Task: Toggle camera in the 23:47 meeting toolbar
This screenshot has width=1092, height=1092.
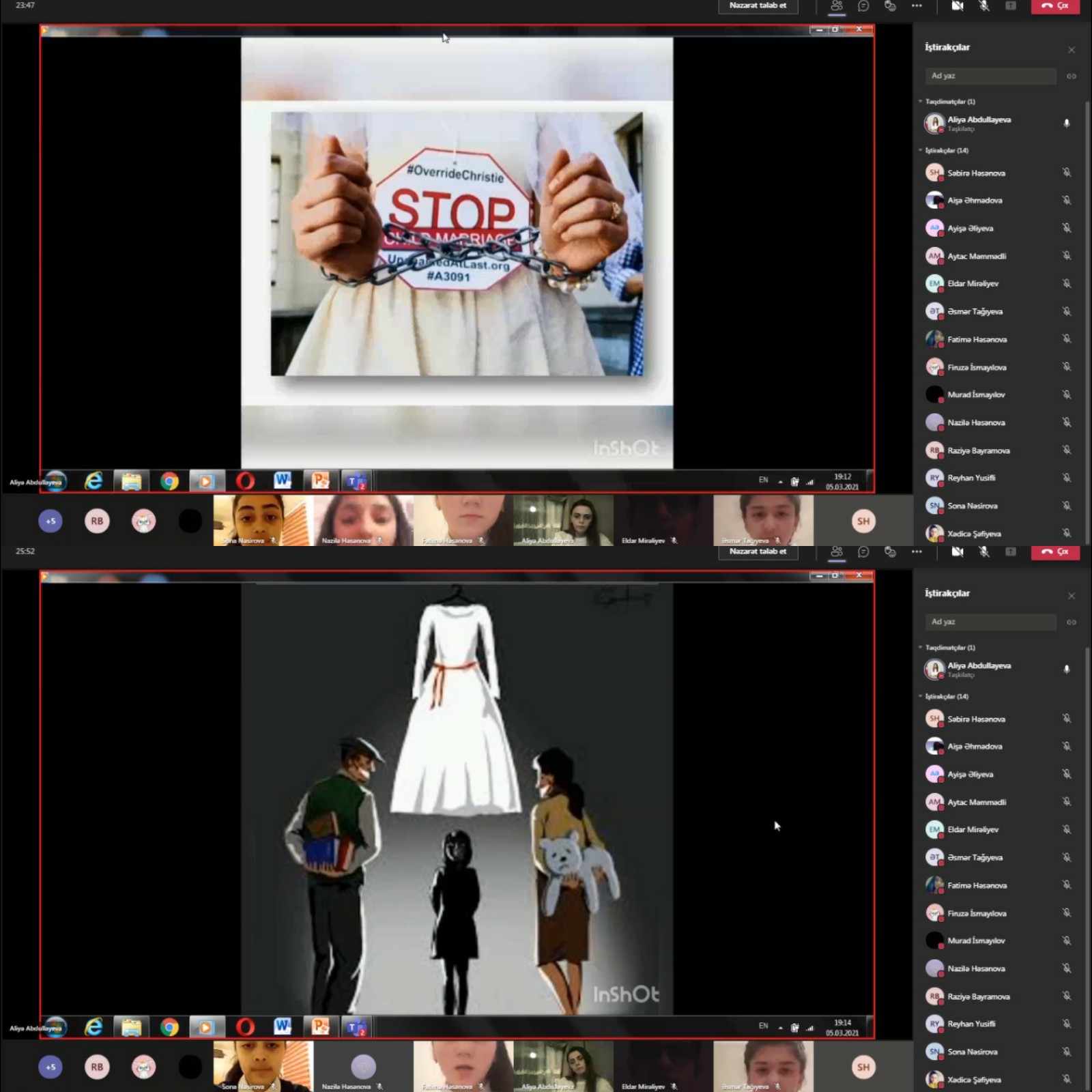Action: pos(958,6)
